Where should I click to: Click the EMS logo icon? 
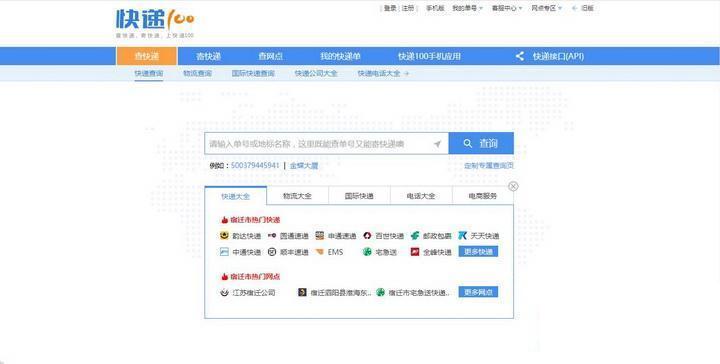(320, 252)
